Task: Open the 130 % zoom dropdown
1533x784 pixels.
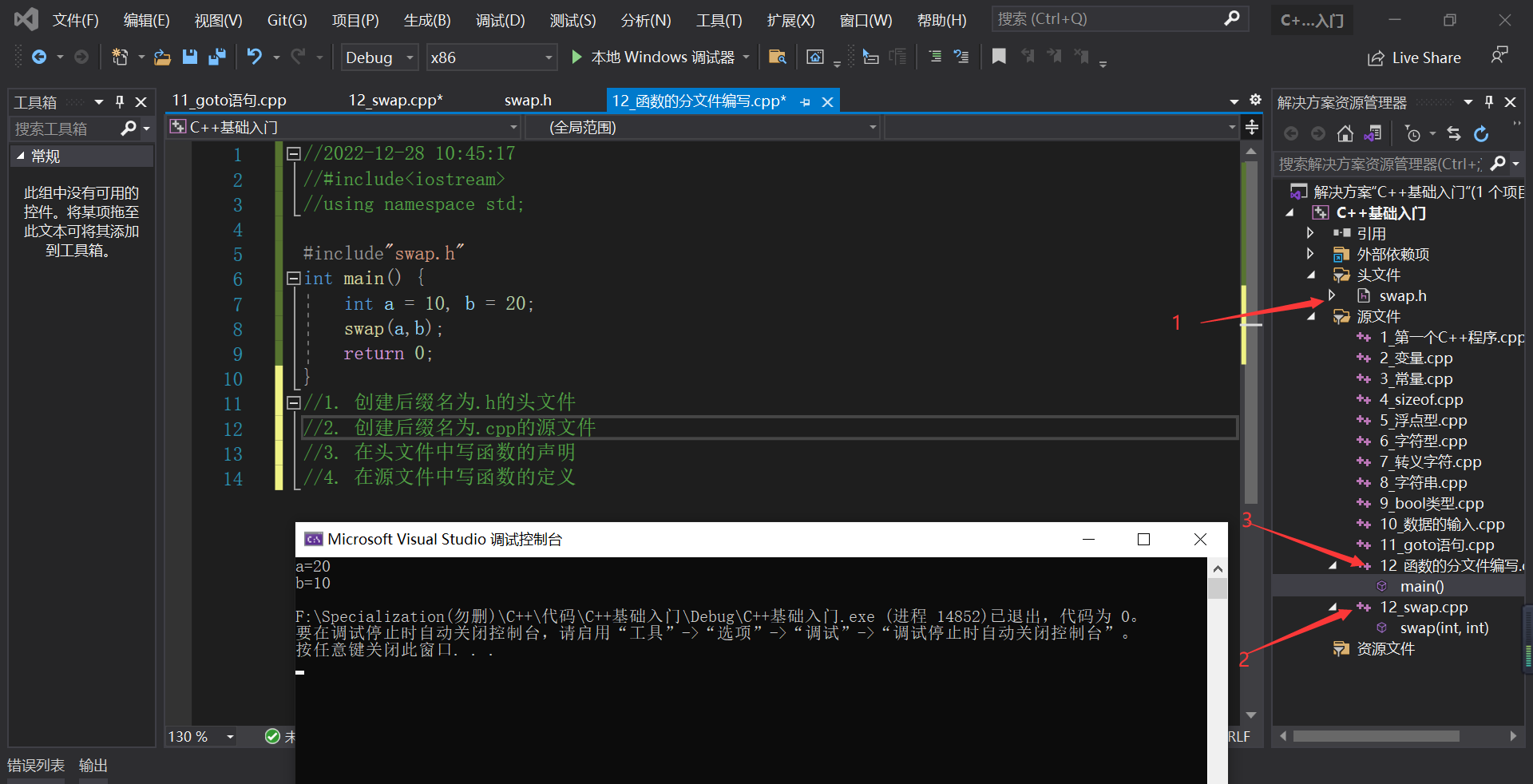Action: point(201,736)
